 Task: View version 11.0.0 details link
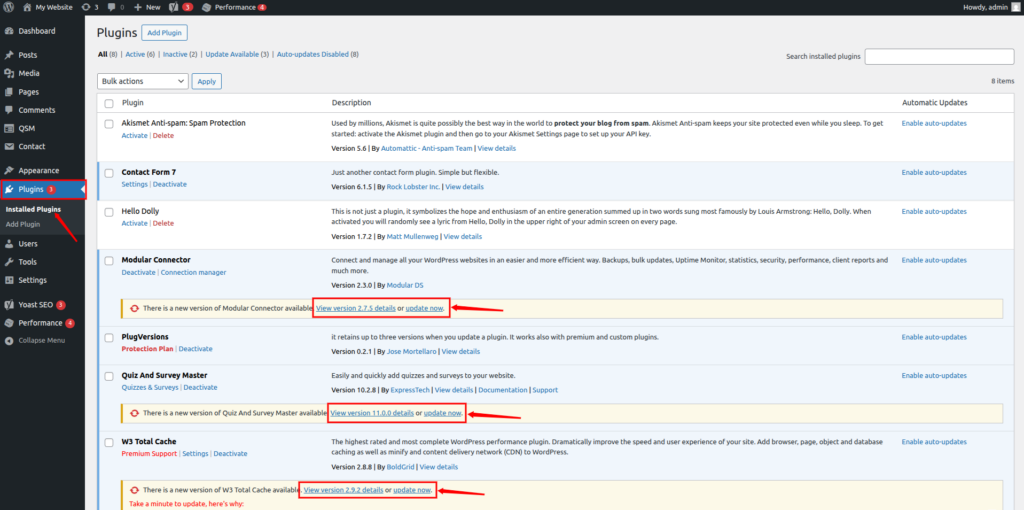tap(372, 413)
